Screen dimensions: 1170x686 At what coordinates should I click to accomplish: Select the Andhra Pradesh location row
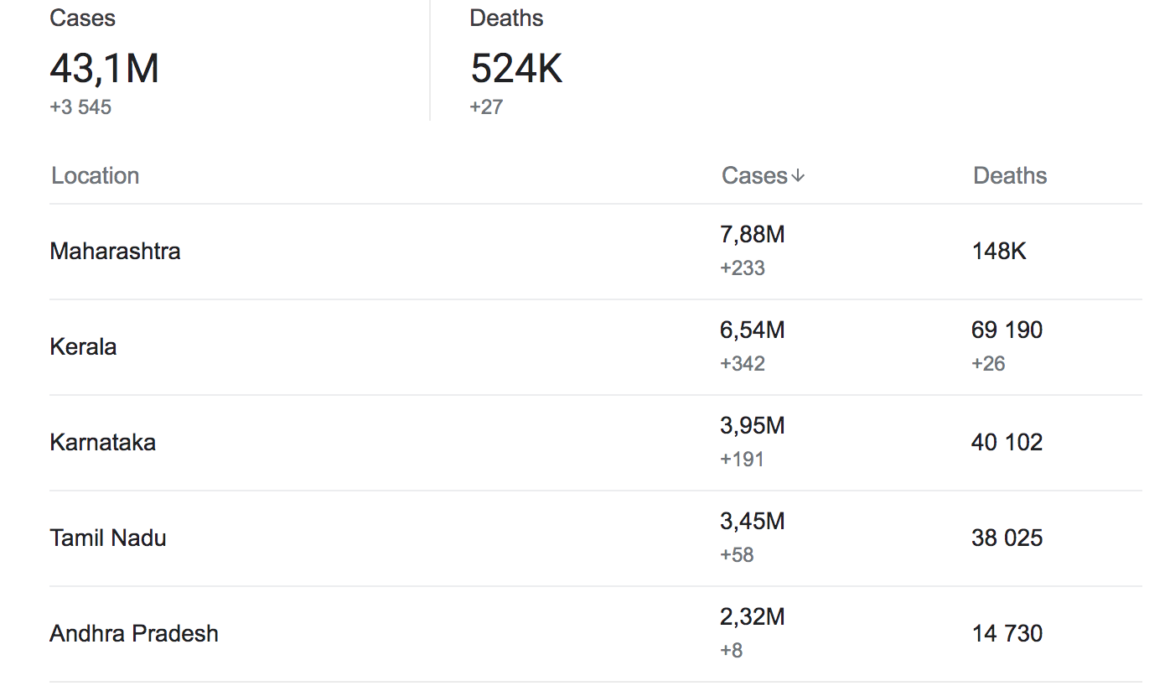(134, 634)
